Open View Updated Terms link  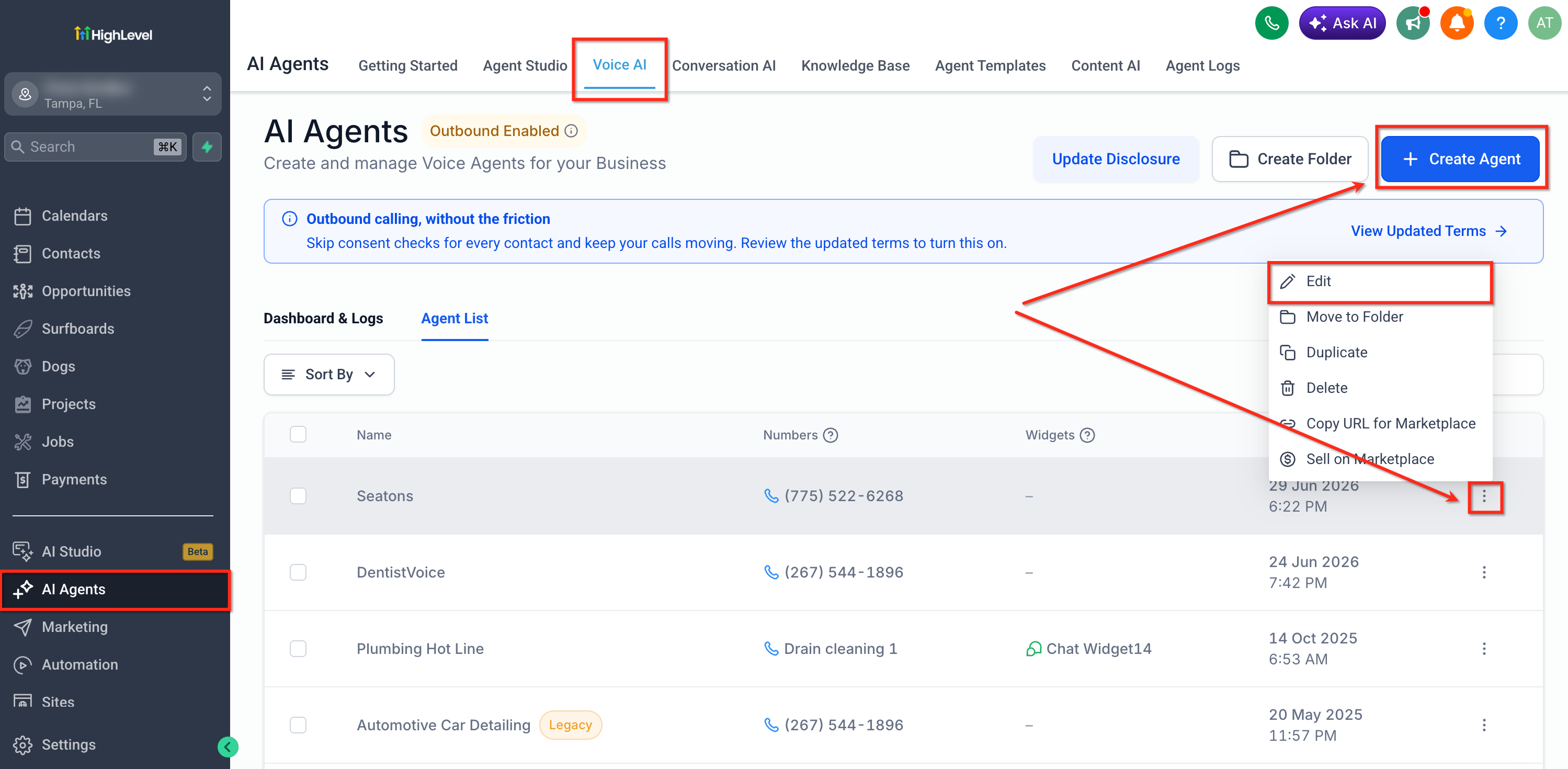tap(1428, 231)
